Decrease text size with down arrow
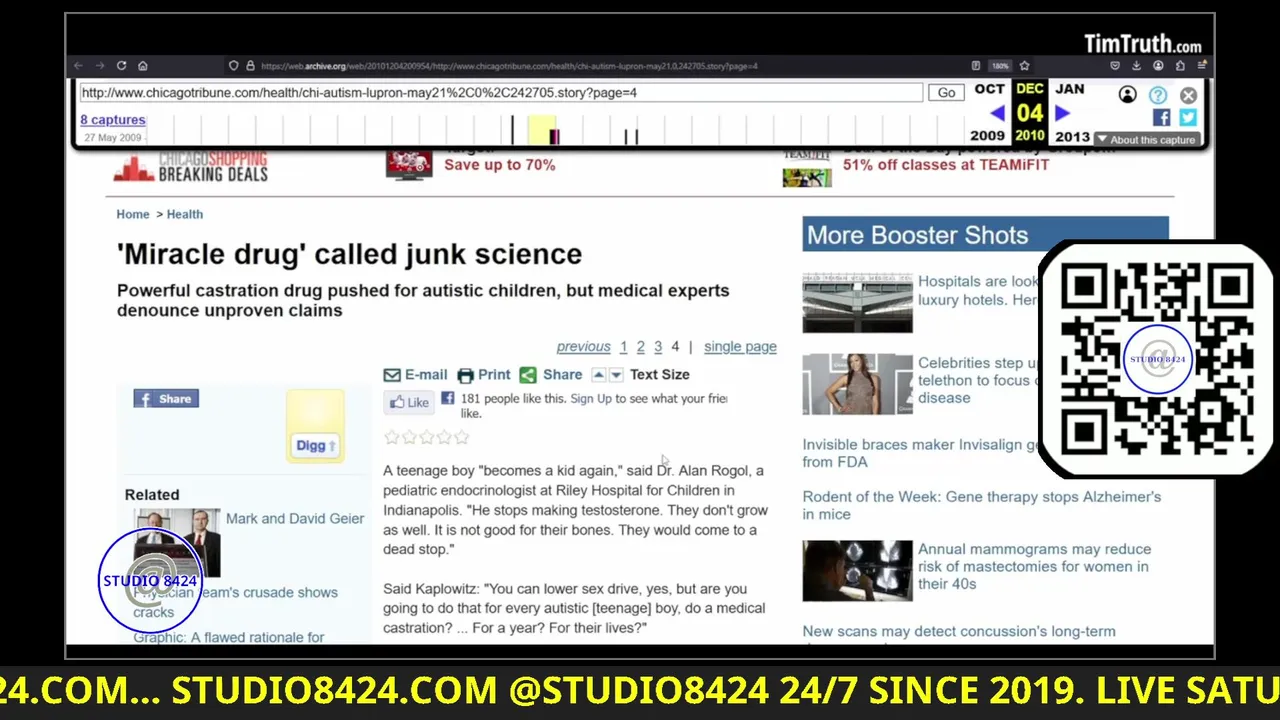 pos(616,375)
